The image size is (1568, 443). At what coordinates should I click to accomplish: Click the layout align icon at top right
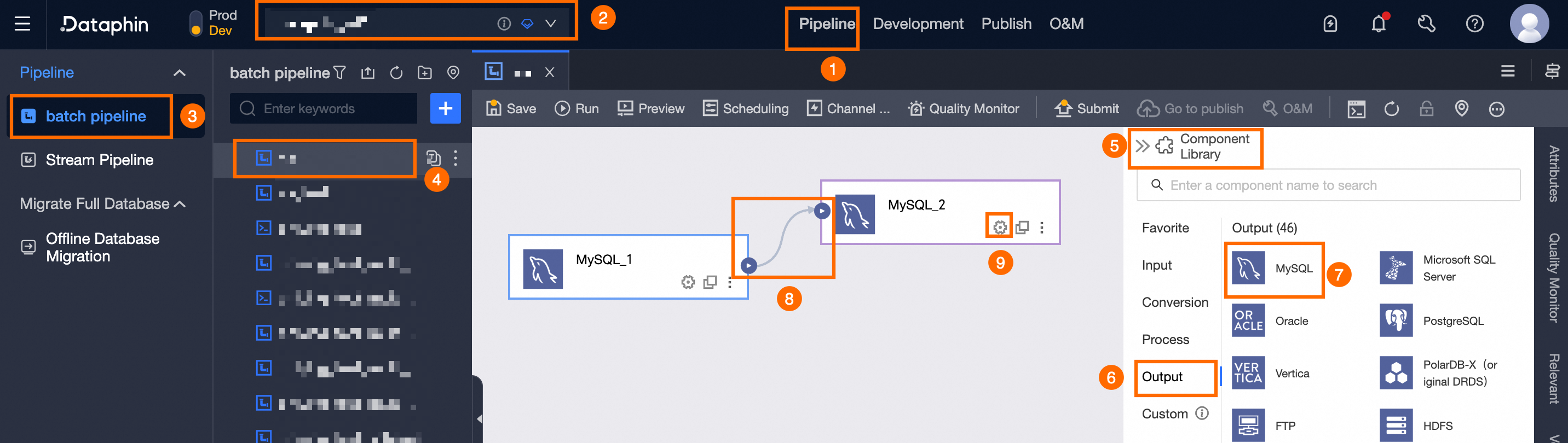(x=1552, y=71)
